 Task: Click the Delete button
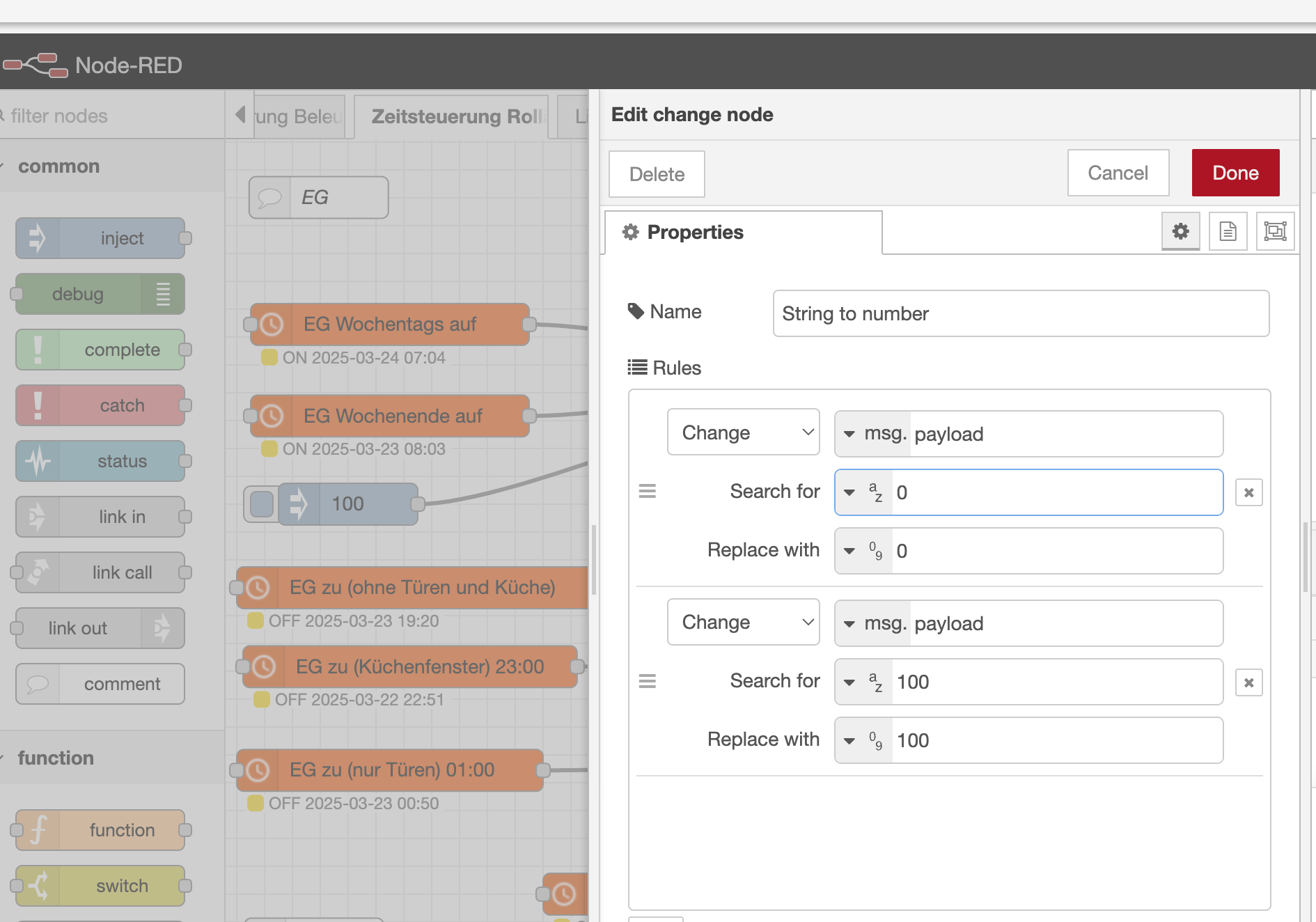tap(657, 174)
